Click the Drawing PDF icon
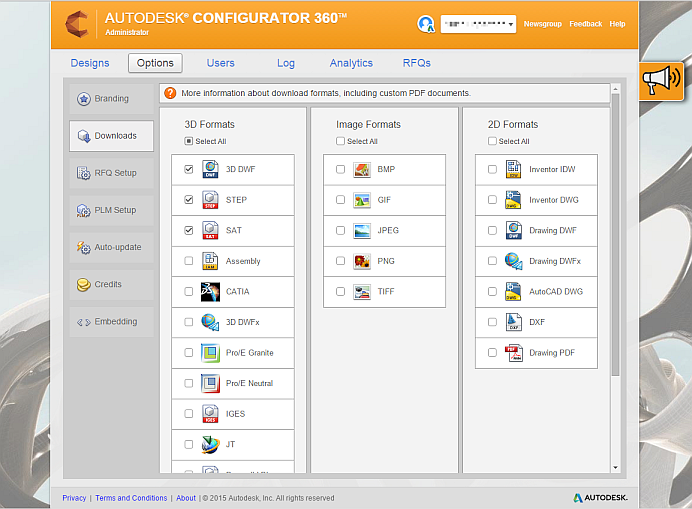692x509 pixels. click(514, 353)
